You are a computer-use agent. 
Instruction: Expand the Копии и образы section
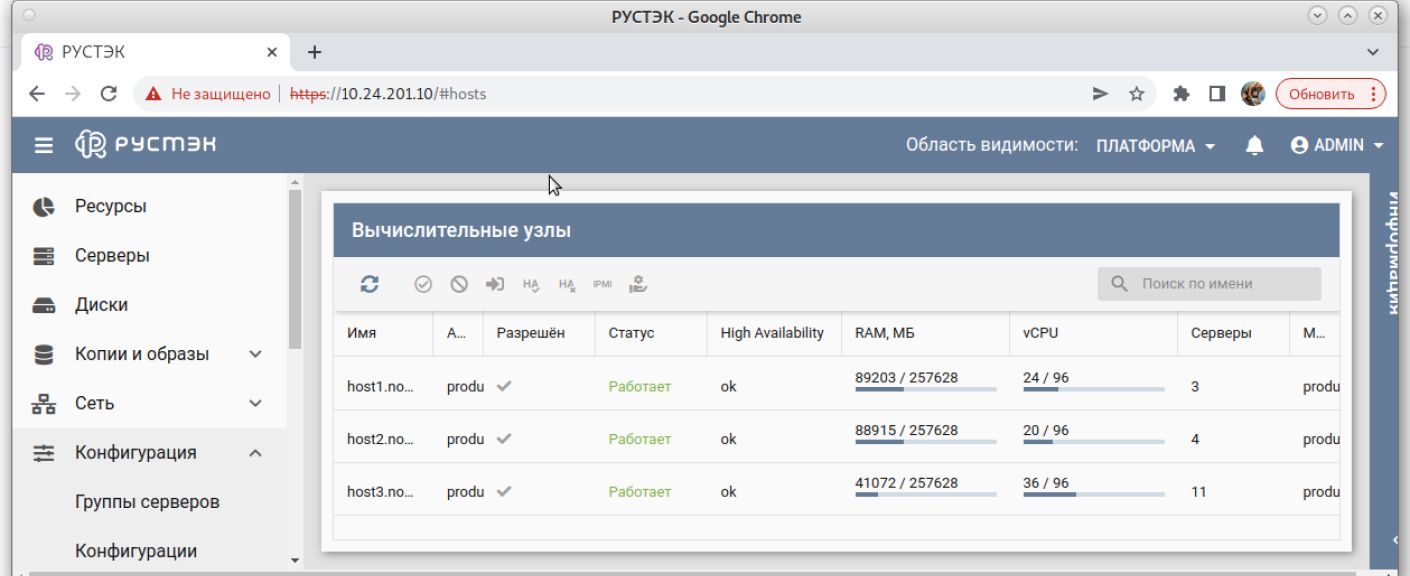click(255, 354)
